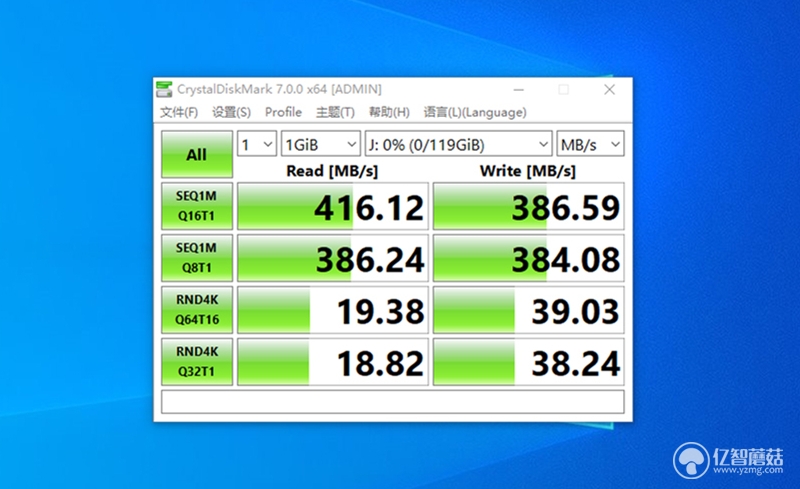This screenshot has width=800, height=489.
Task: Click the 416.12 read result
Action: click(x=333, y=206)
